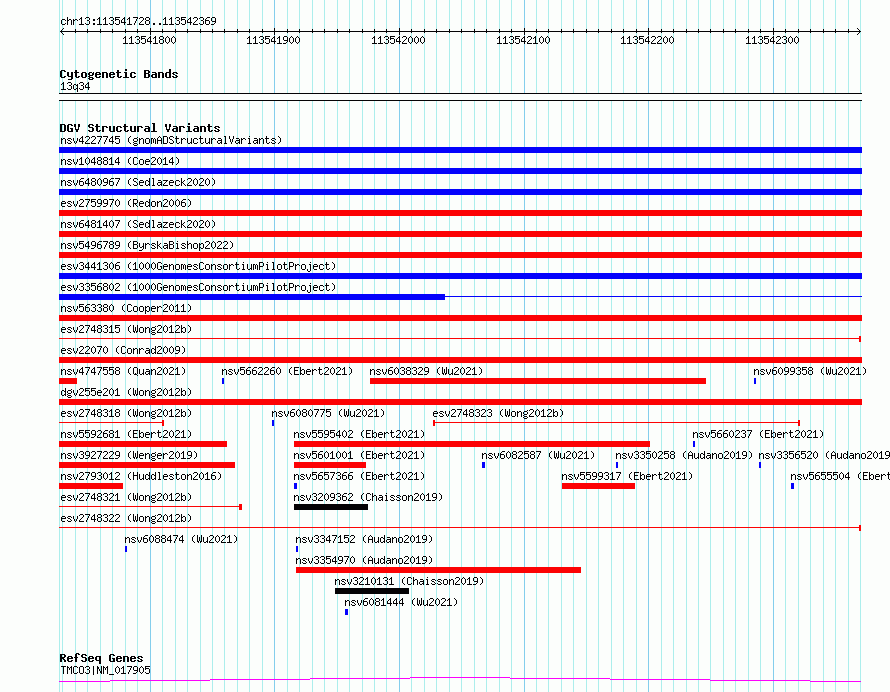The height and width of the screenshot is (692, 890).
Task: Open nsv3347152 (Audano2019) variant
Action: click(x=364, y=539)
